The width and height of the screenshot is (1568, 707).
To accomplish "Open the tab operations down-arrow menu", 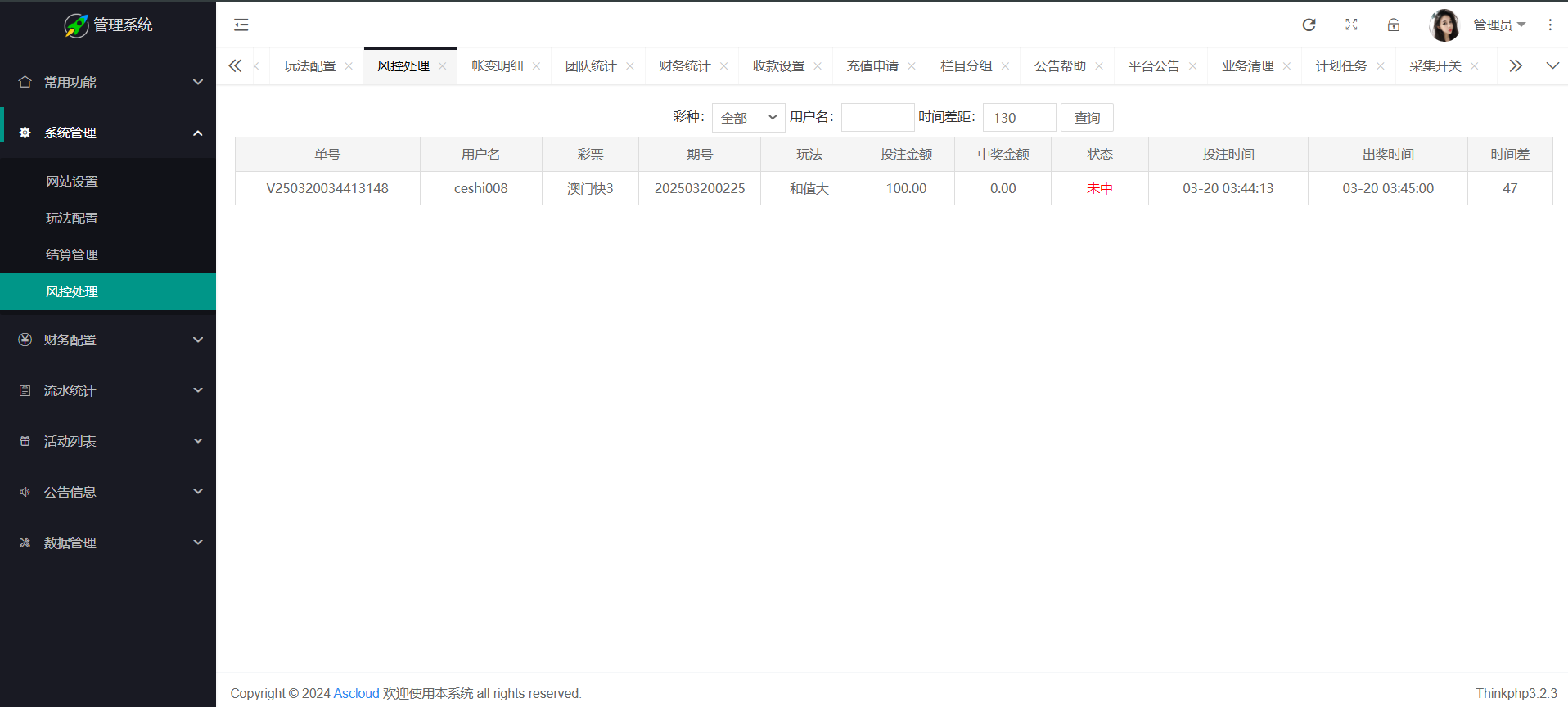I will pos(1552,65).
